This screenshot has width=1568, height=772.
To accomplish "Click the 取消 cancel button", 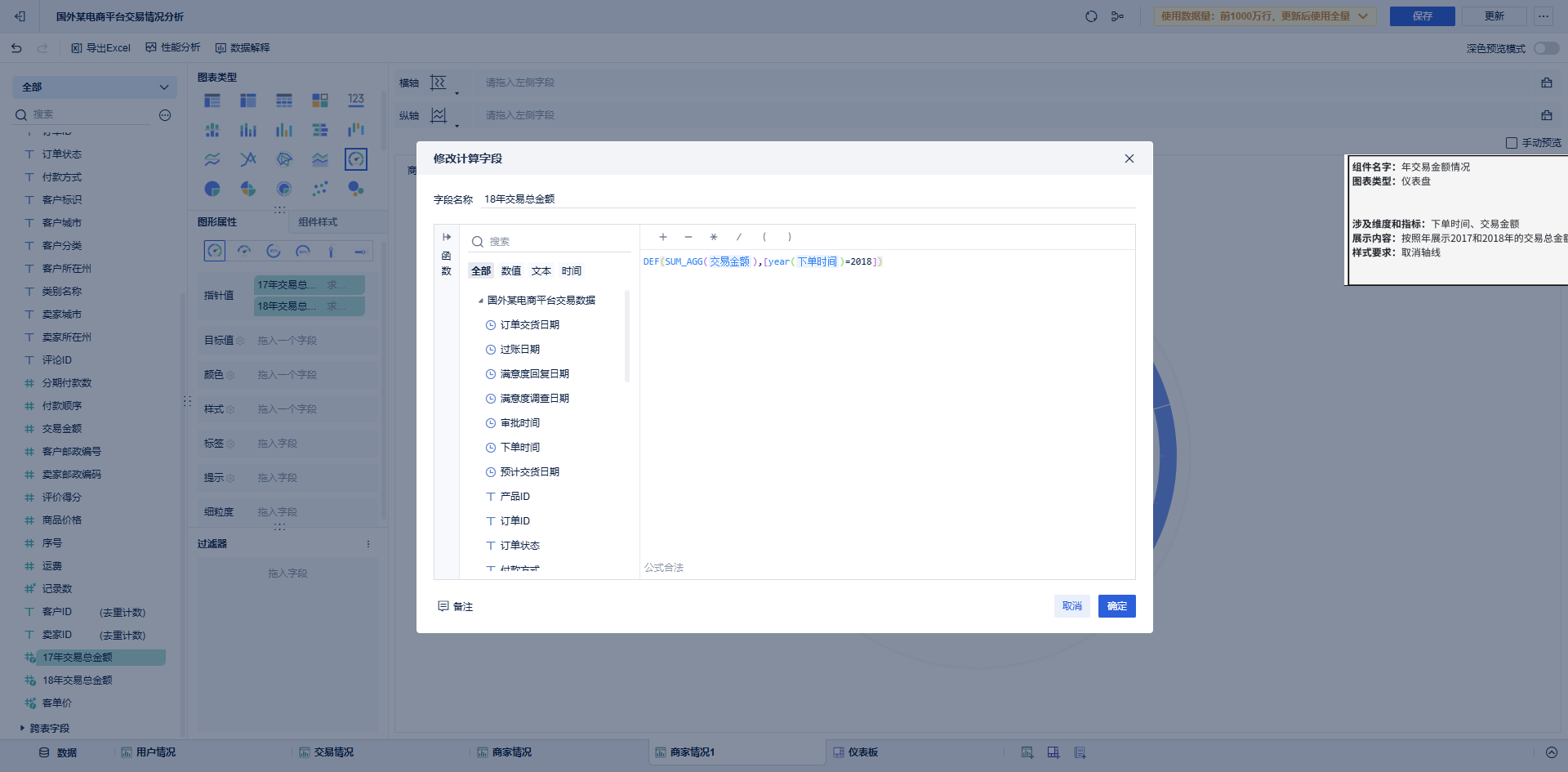I will click(x=1072, y=606).
